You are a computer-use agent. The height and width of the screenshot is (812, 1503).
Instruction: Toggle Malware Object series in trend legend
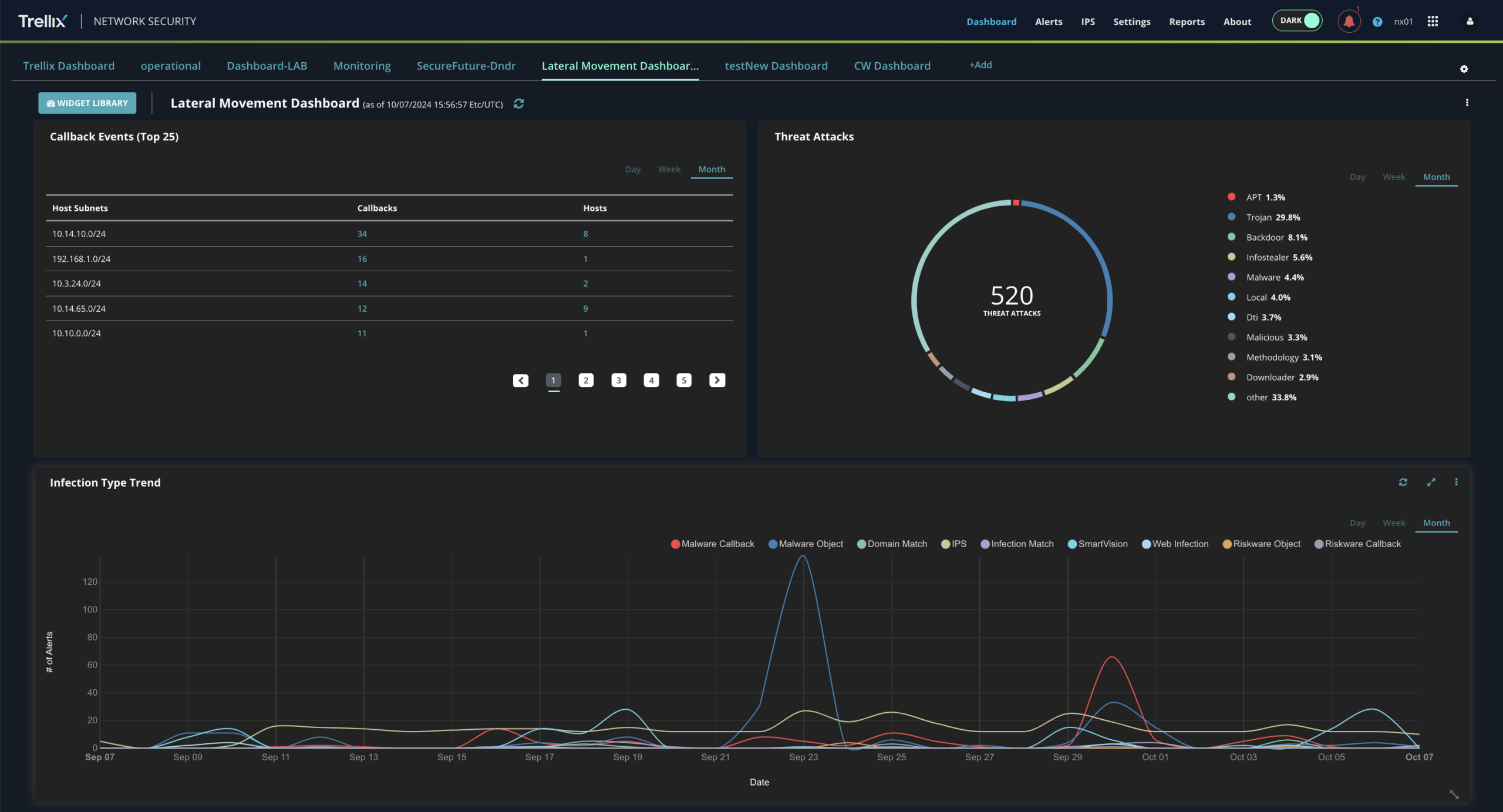click(x=806, y=544)
